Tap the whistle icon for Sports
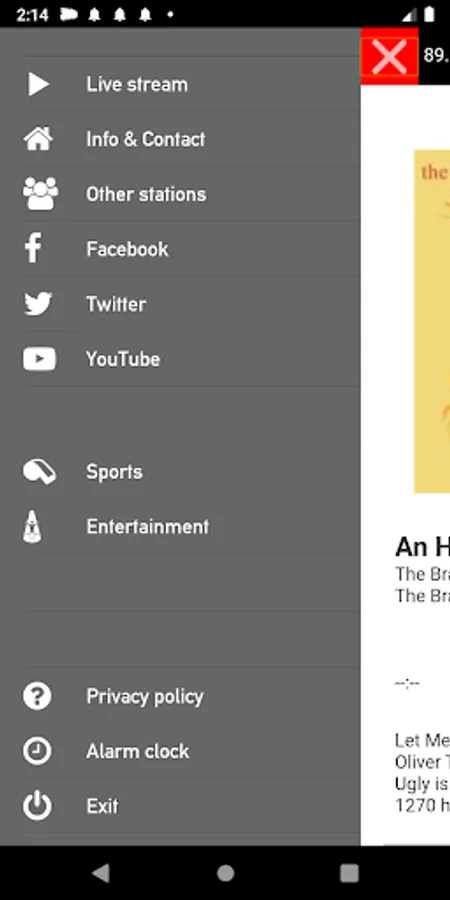The width and height of the screenshot is (450, 900). pyautogui.click(x=39, y=472)
